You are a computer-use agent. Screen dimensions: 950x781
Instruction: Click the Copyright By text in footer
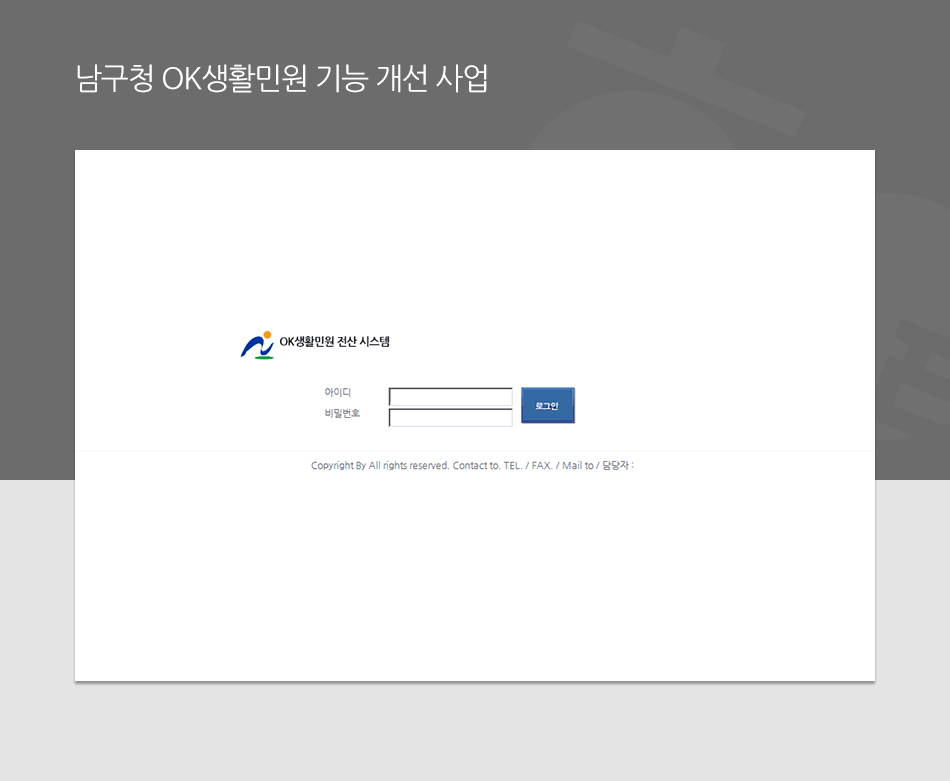pos(338,466)
